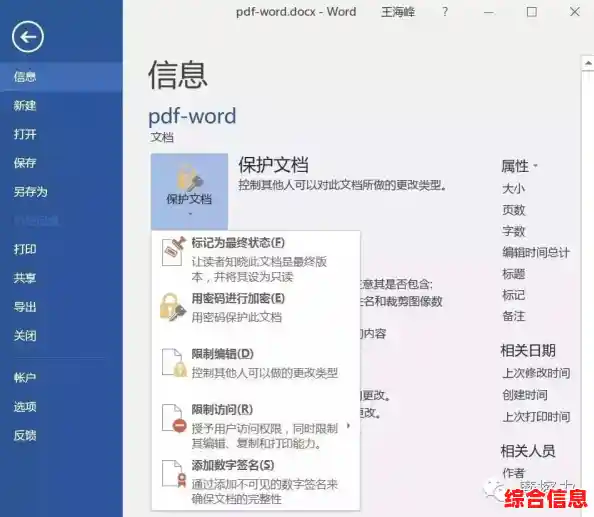Click the 上次修改时间 label
The height and width of the screenshot is (517, 594).
click(x=536, y=373)
